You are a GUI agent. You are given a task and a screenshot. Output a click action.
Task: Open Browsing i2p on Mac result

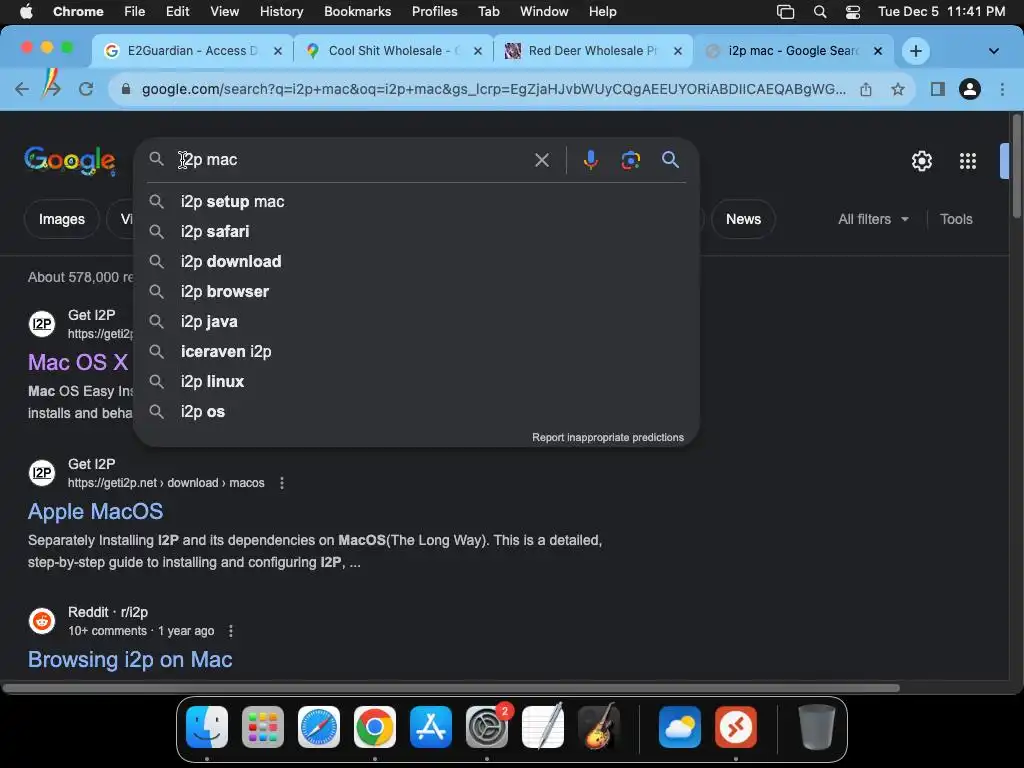[130, 660]
